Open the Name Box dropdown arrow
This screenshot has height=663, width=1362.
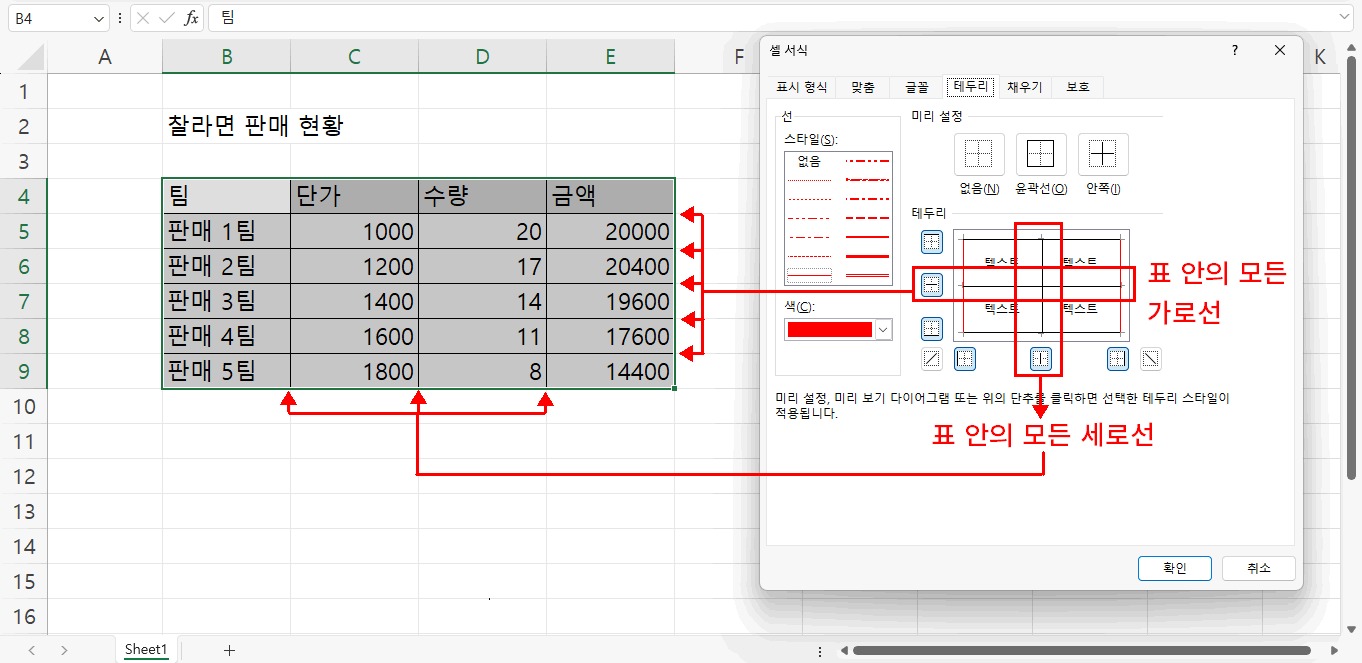(x=98, y=18)
